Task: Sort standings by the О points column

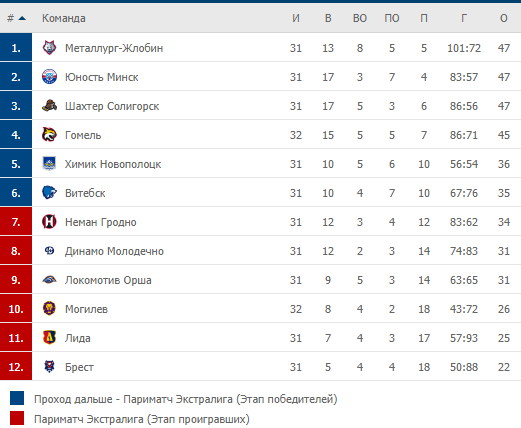Action: pyautogui.click(x=504, y=18)
